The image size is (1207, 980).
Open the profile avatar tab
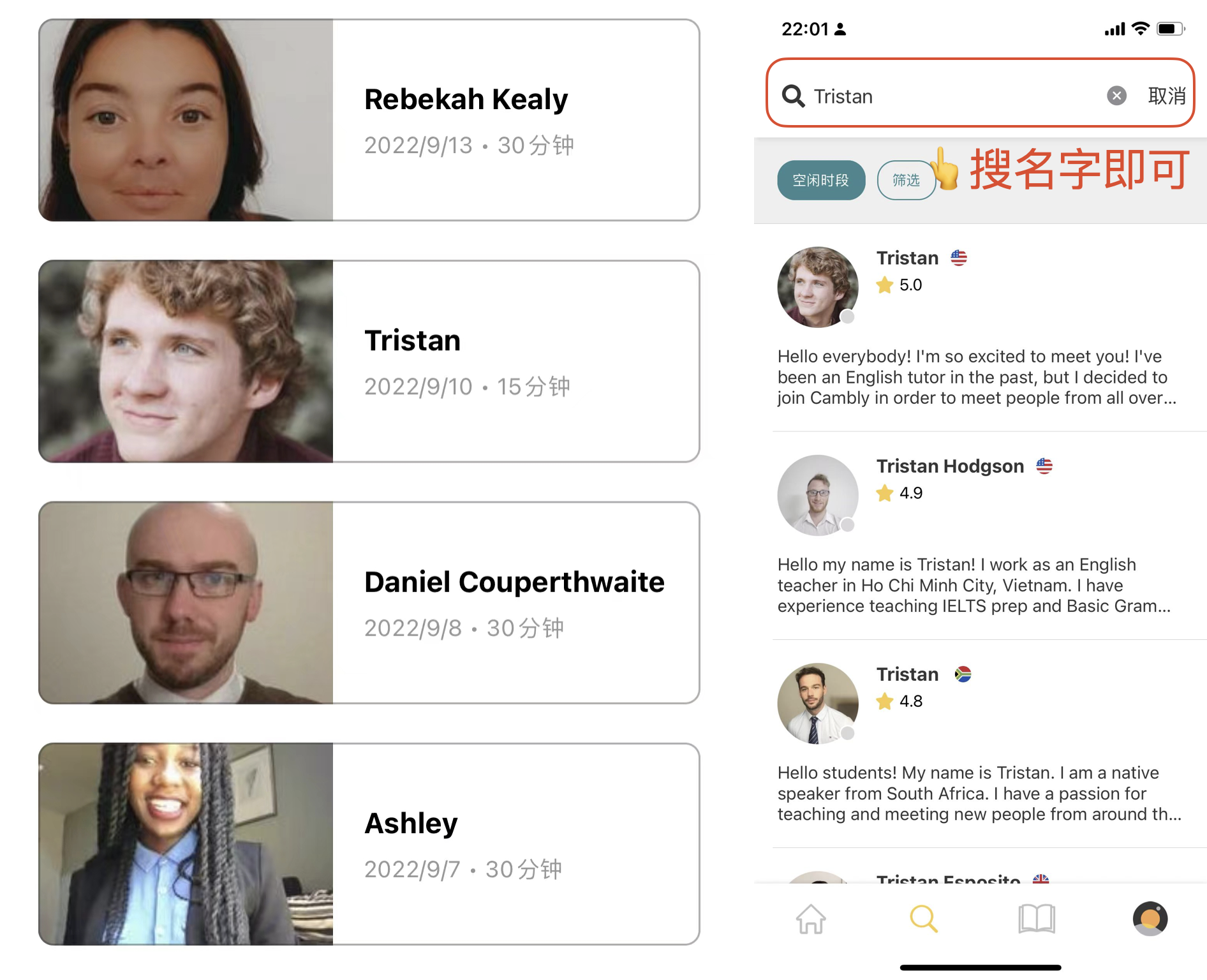click(1150, 919)
